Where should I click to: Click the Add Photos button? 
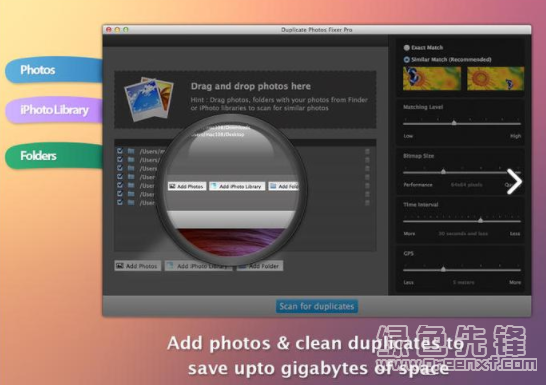point(138,266)
